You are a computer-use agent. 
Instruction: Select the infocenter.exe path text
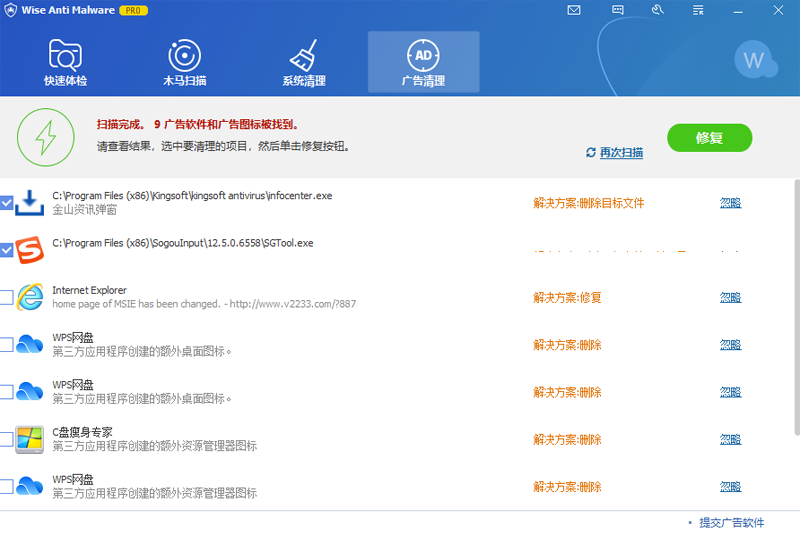coord(192,195)
